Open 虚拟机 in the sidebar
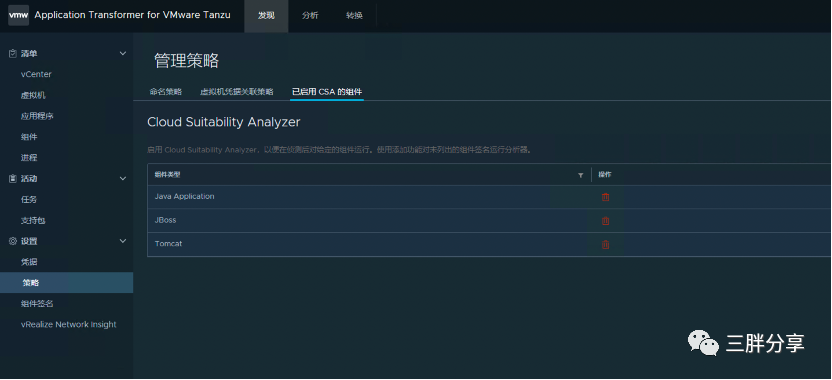The image size is (832, 380). 33,96
